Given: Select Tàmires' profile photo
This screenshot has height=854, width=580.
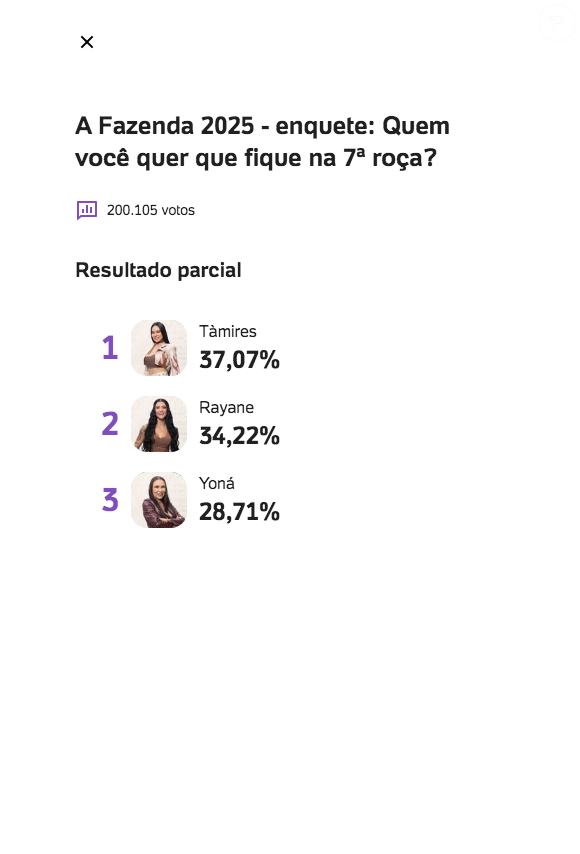Looking at the screenshot, I should coord(159,348).
